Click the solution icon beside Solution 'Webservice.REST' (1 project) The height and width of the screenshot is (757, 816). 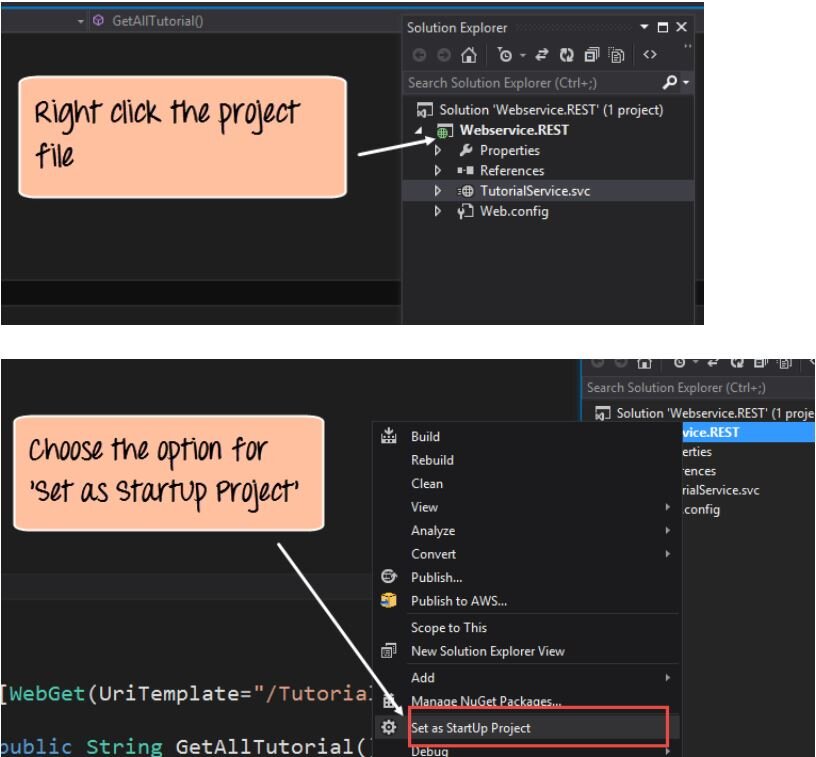425,110
